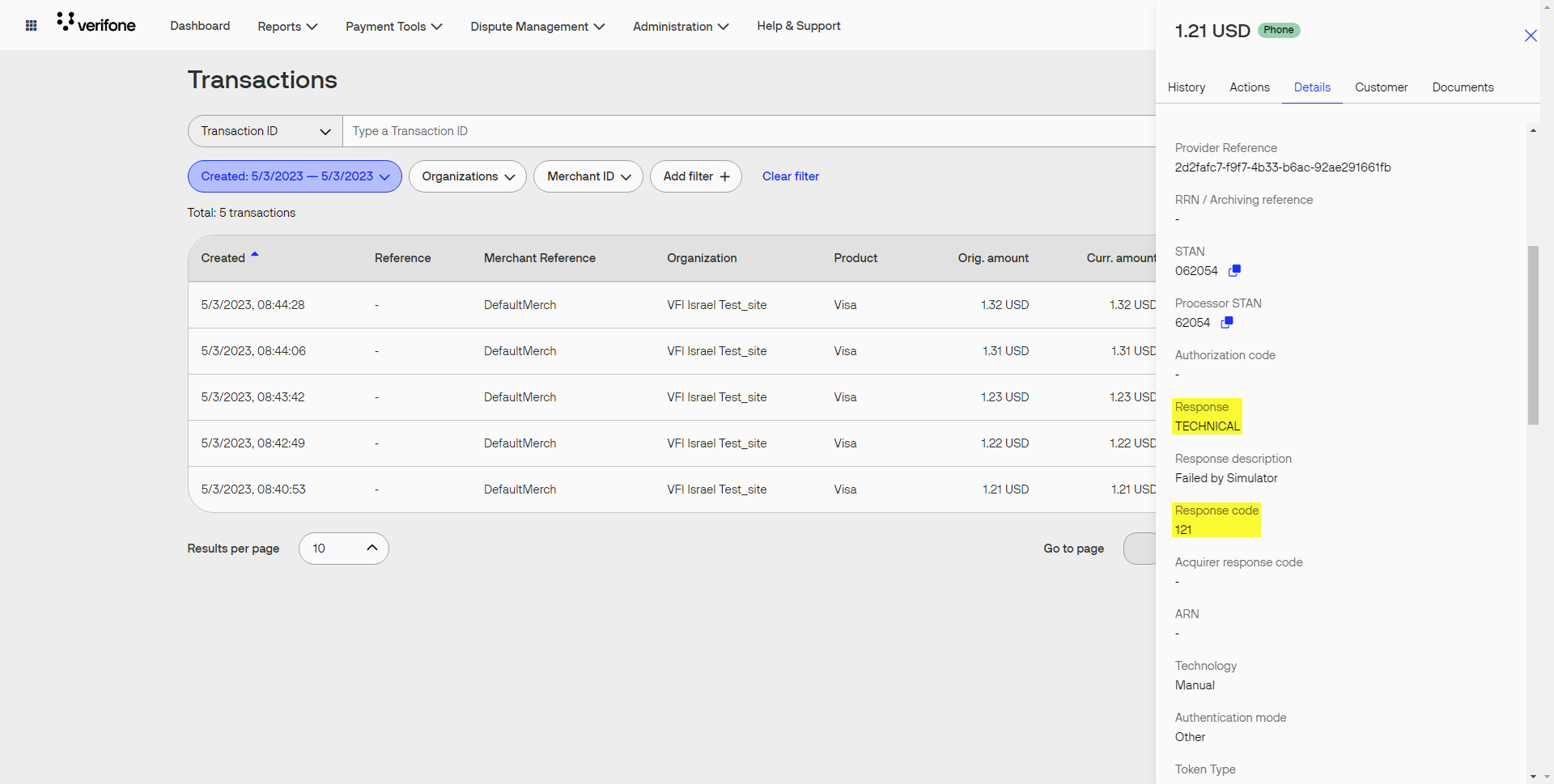Close the transaction details panel
The height and width of the screenshot is (784, 1554).
(x=1531, y=36)
